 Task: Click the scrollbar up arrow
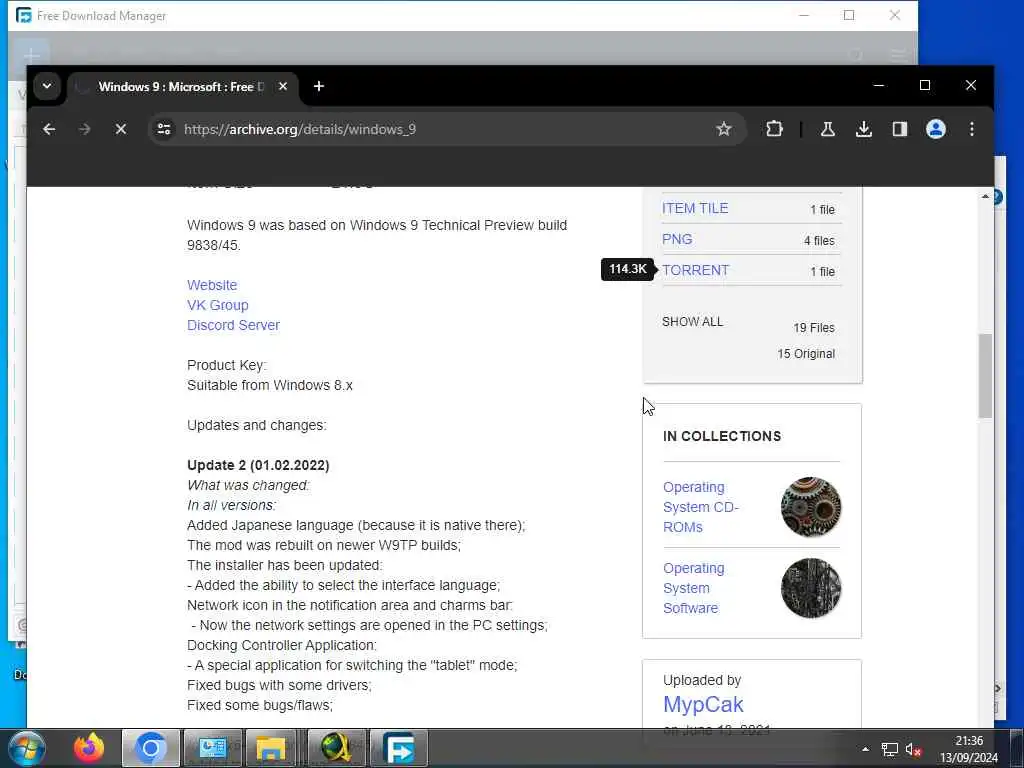(x=985, y=196)
